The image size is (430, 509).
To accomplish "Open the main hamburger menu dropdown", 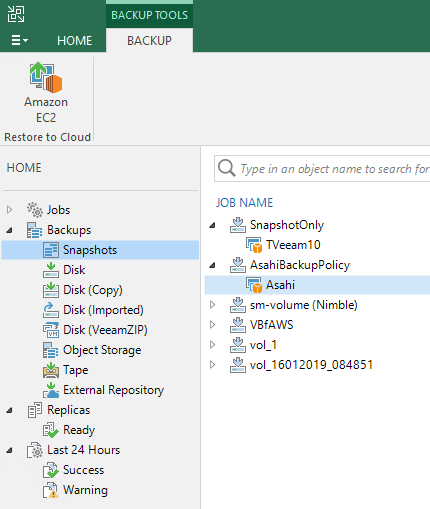I will [x=19, y=40].
